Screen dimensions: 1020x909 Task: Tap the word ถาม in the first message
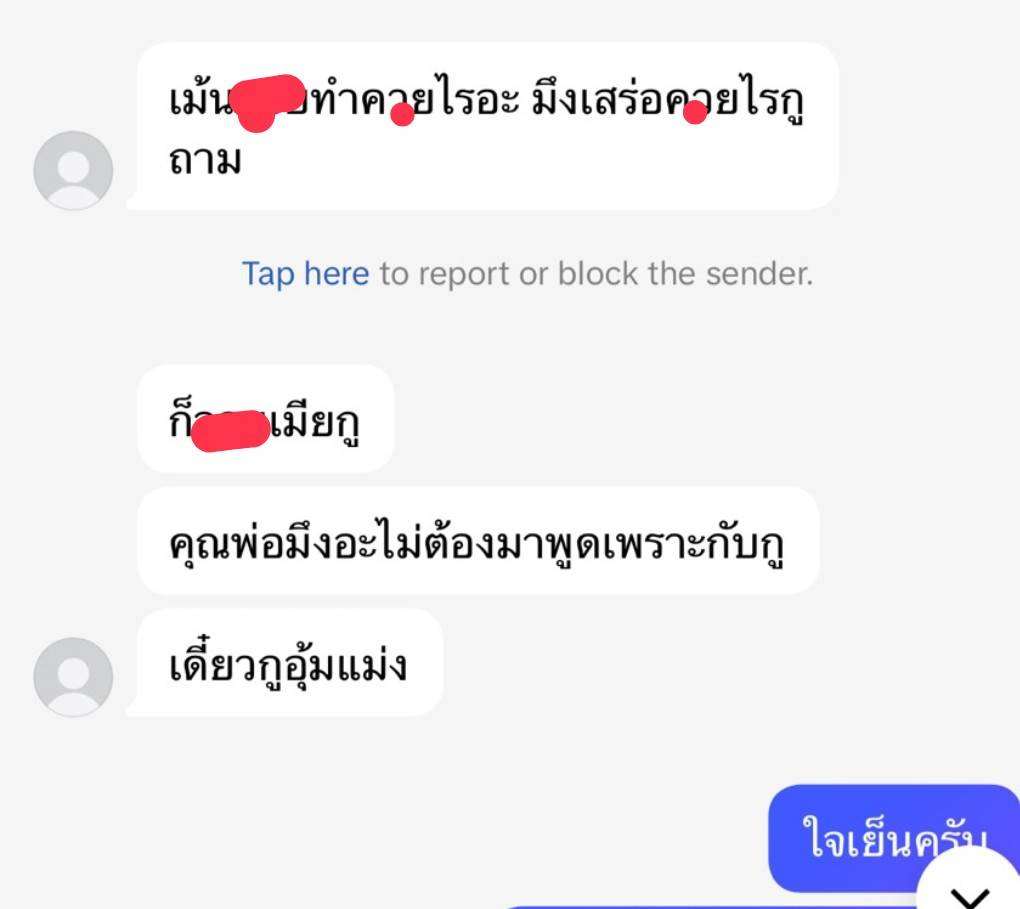[x=205, y=160]
